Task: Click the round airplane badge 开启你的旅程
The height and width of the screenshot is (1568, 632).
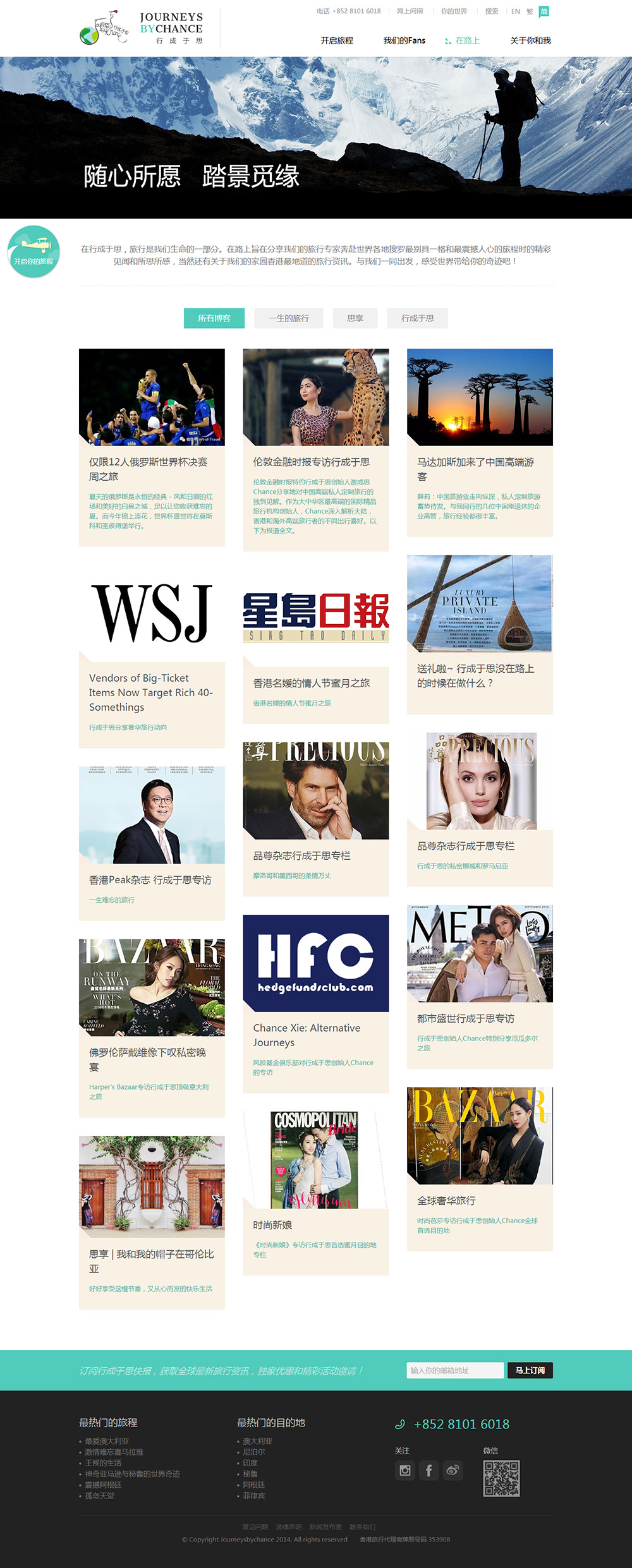Action: coord(33,251)
